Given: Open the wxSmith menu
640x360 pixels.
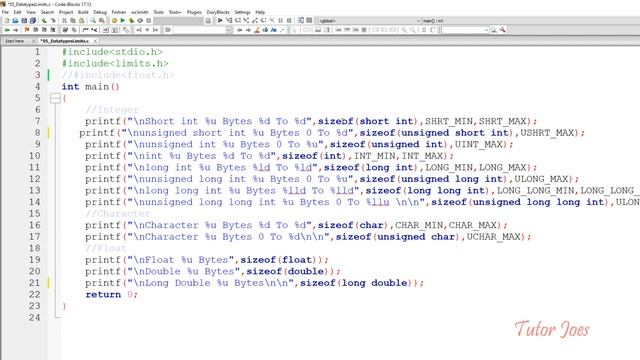Looking at the screenshot, I should pos(140,12).
